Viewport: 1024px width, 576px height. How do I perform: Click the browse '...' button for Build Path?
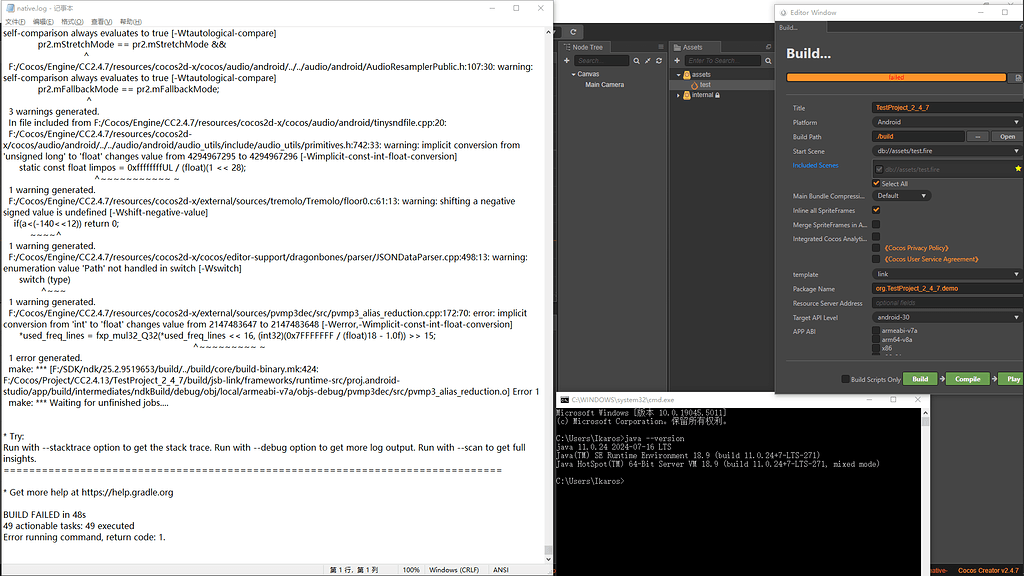(x=977, y=136)
